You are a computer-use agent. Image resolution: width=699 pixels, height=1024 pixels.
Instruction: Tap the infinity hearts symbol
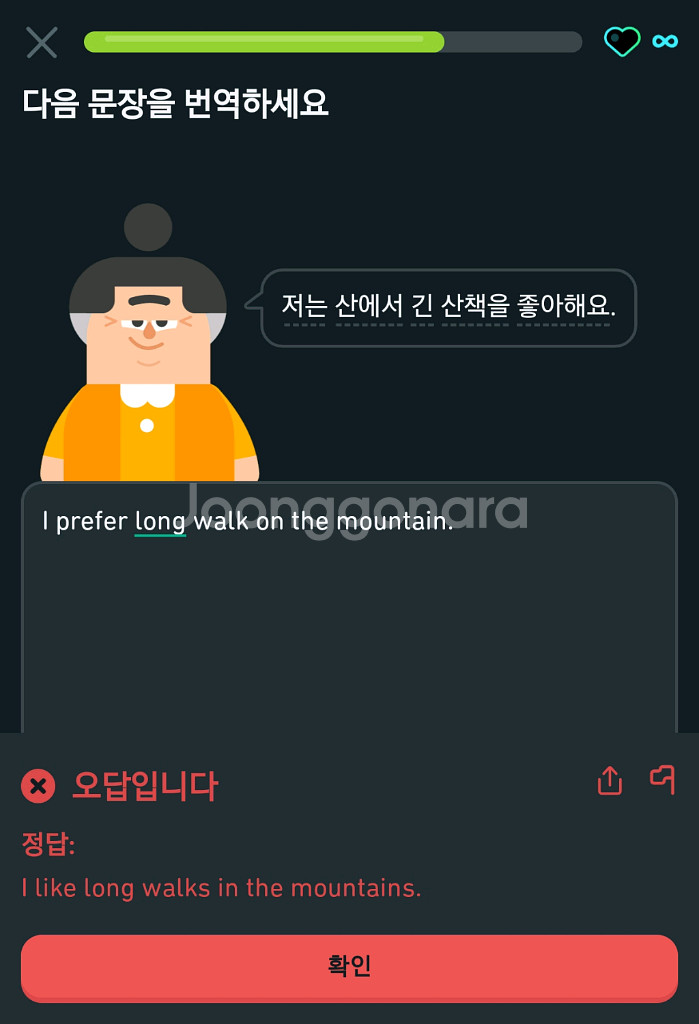pos(665,41)
